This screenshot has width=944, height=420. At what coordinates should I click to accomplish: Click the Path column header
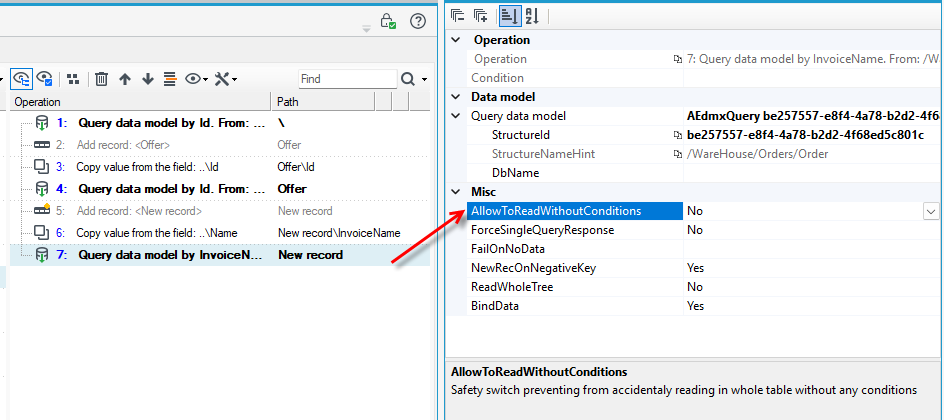click(323, 102)
